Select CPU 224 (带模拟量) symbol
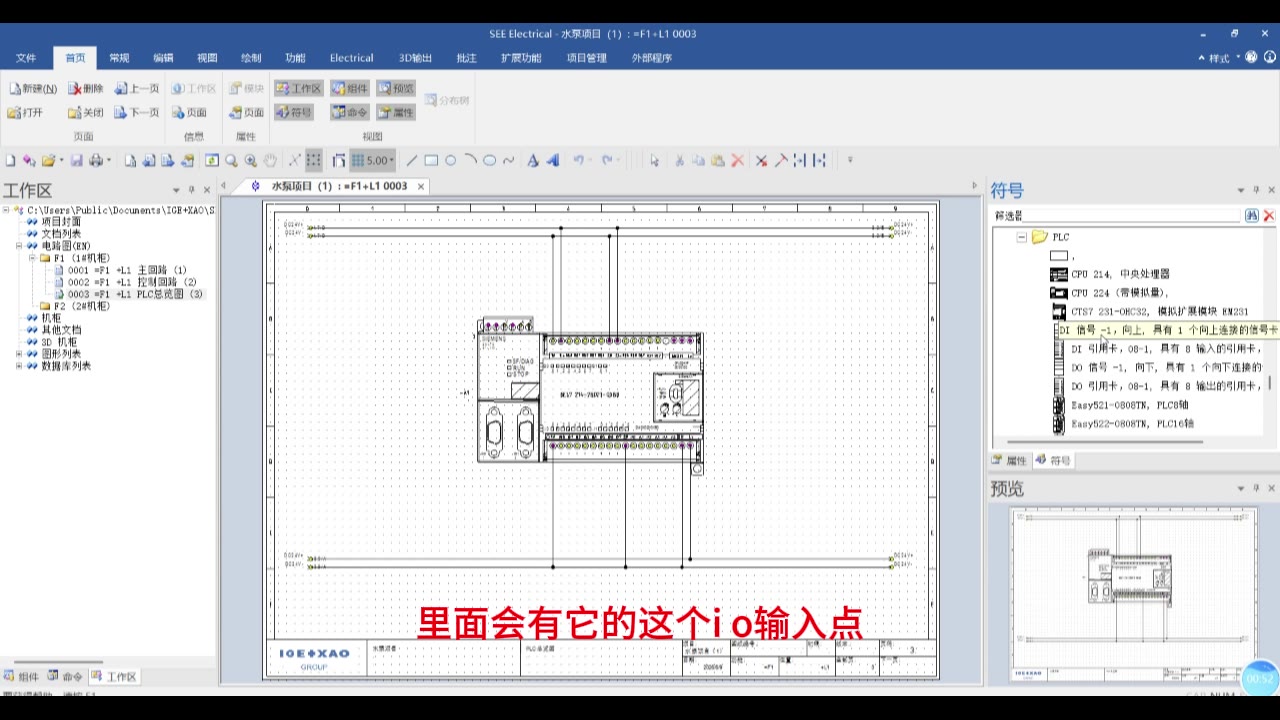This screenshot has height=720, width=1280. pyautogui.click(x=1119, y=292)
